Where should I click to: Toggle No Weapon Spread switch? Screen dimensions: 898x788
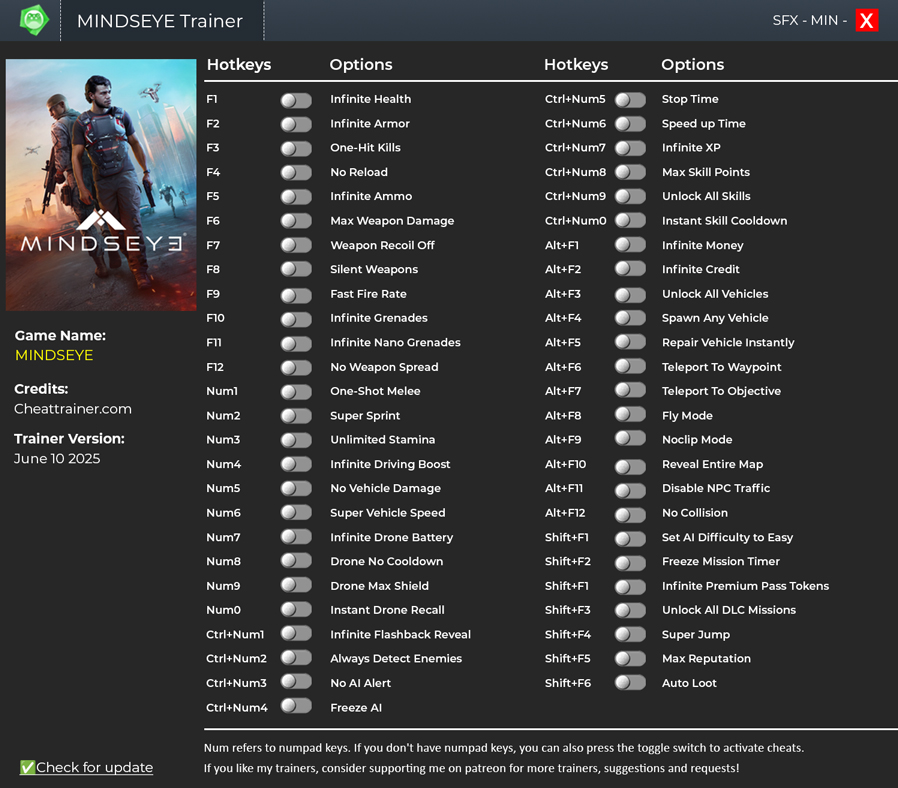point(296,368)
